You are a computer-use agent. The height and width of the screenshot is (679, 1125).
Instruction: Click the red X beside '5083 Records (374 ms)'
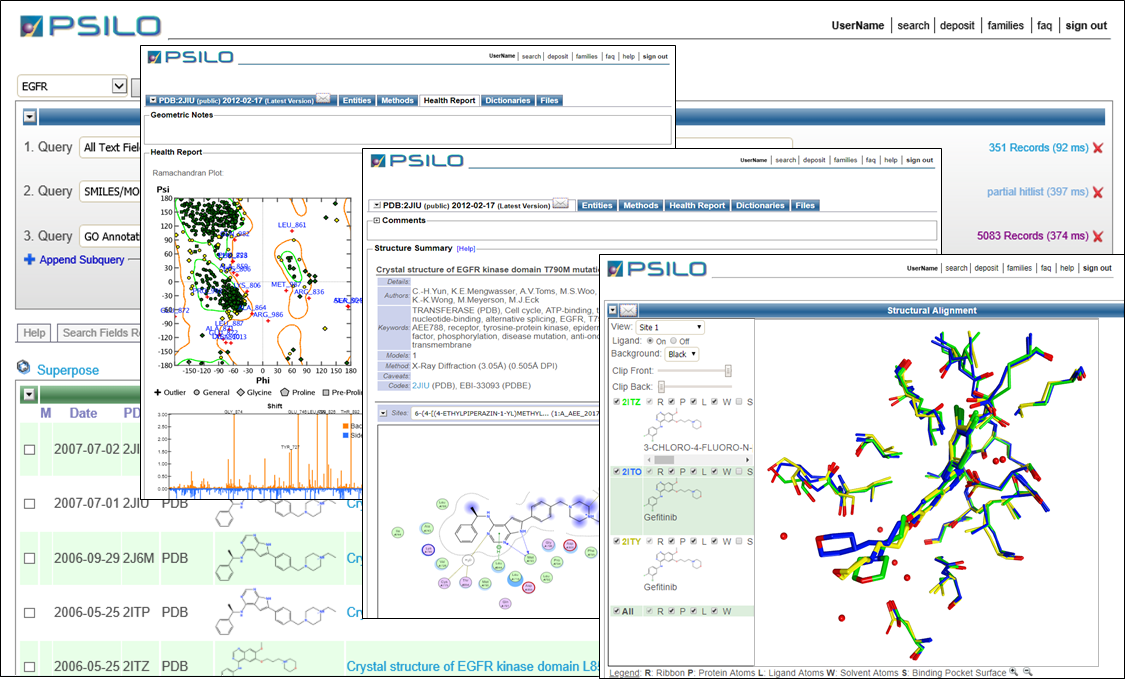[x=1098, y=236]
